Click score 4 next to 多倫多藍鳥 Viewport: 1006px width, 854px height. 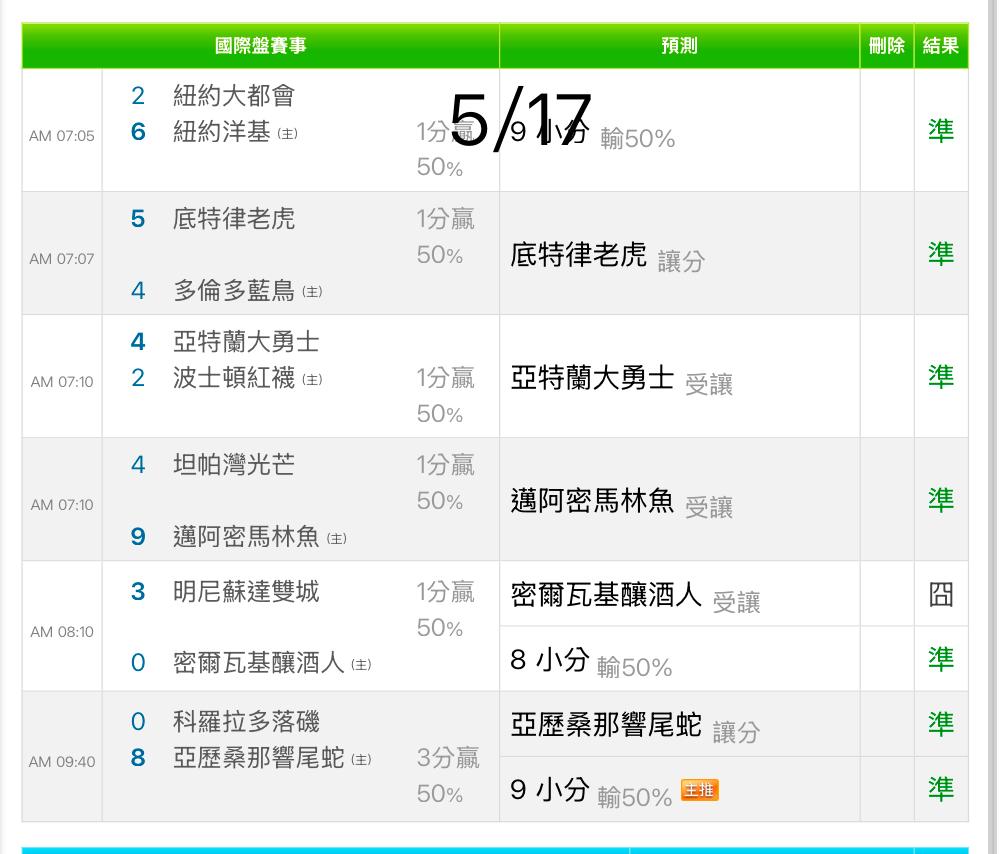[x=138, y=291]
